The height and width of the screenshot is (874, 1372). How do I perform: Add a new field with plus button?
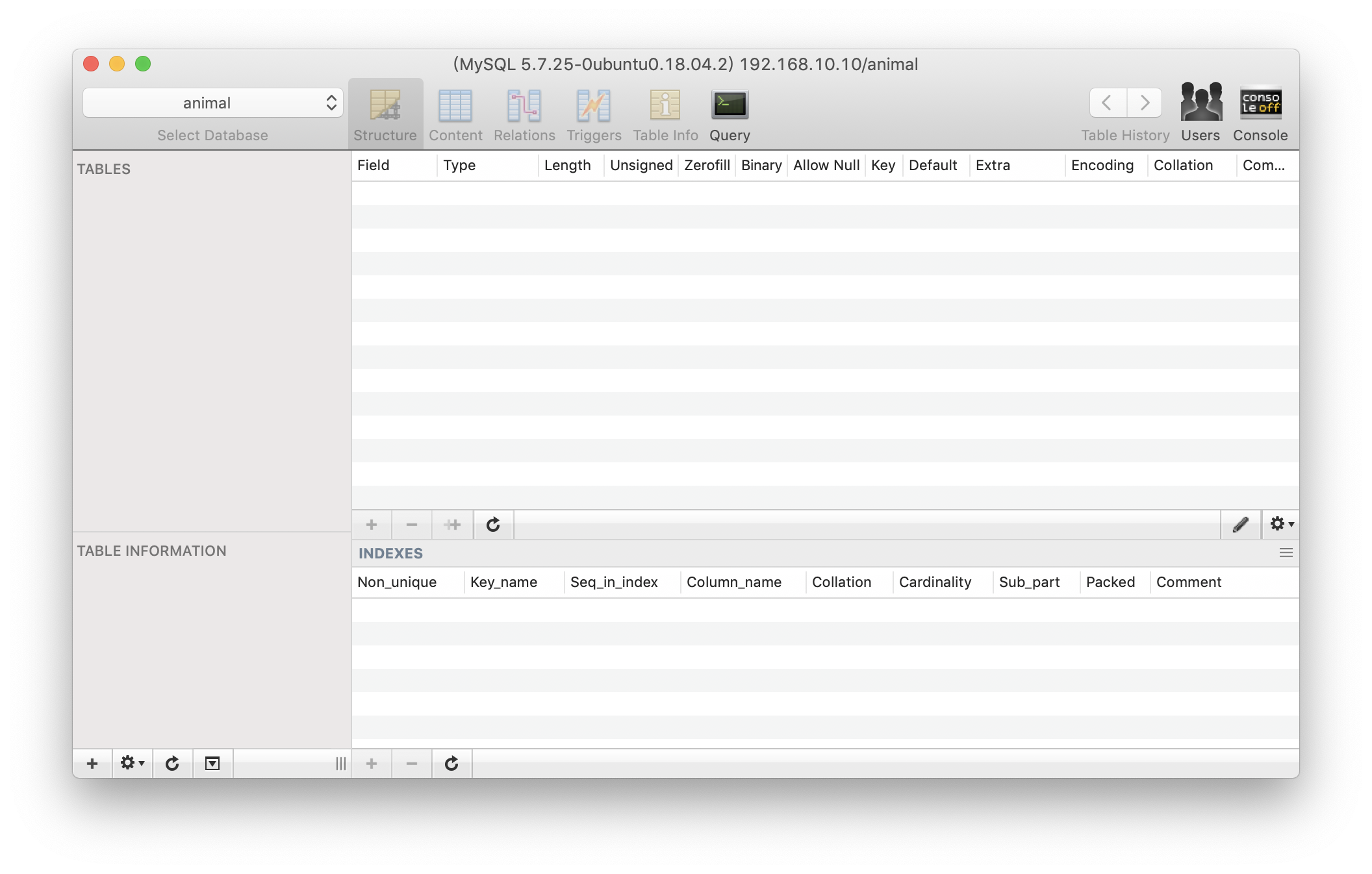(x=372, y=525)
